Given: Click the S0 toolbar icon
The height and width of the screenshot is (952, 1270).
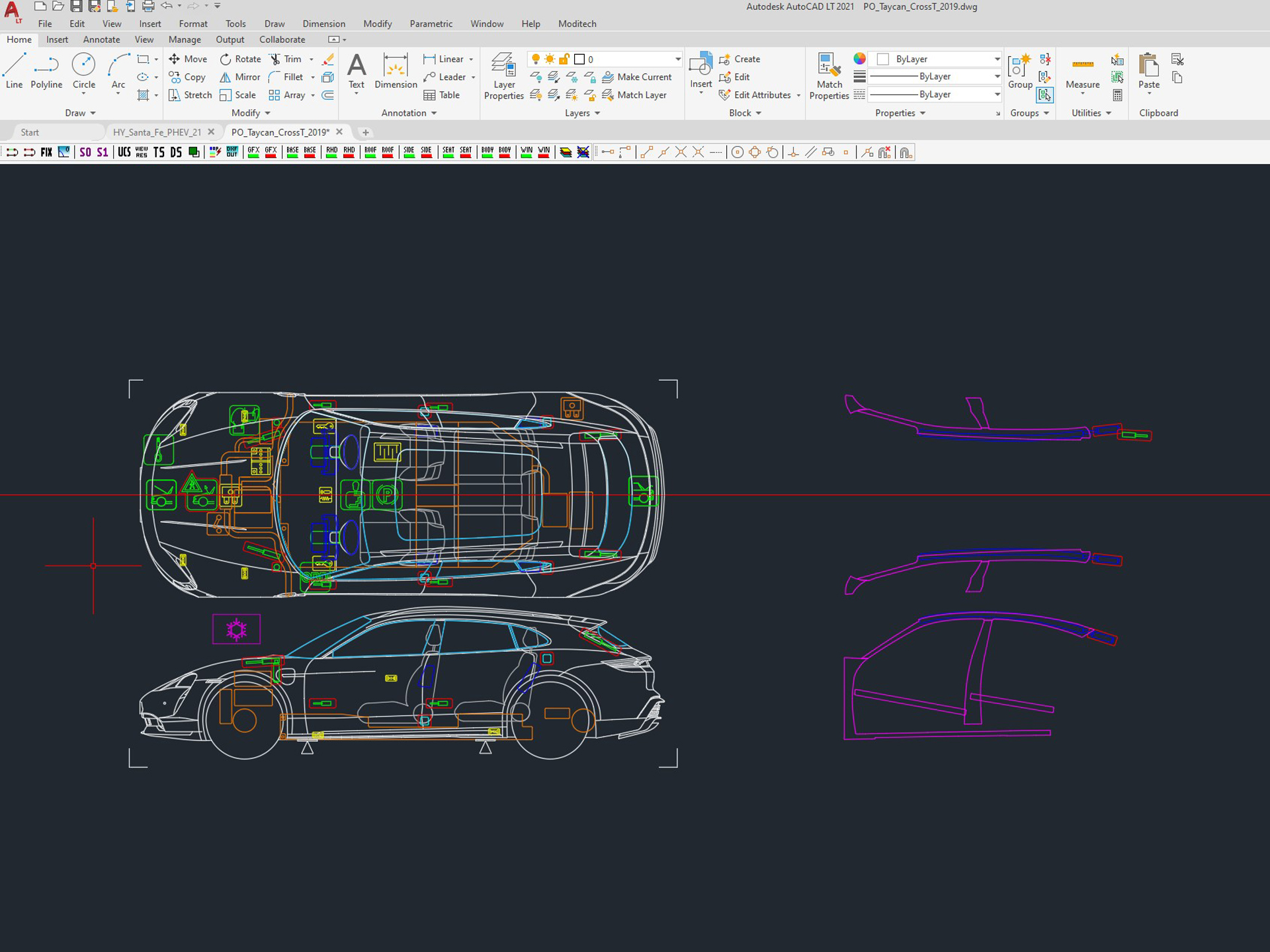Looking at the screenshot, I should click(x=85, y=153).
